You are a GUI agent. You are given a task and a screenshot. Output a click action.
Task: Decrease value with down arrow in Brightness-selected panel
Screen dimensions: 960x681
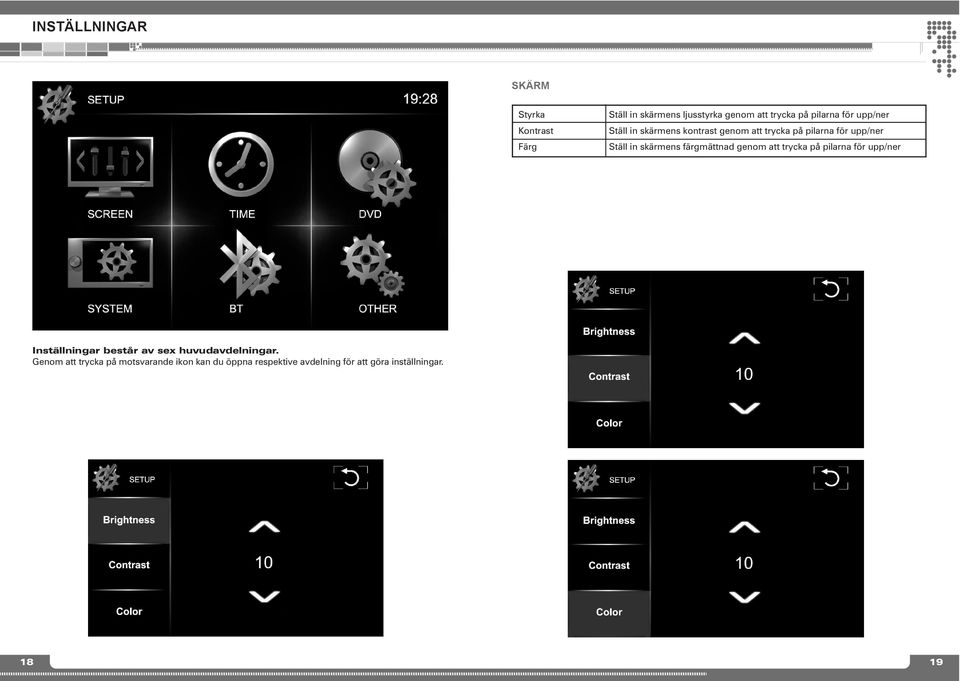264,596
